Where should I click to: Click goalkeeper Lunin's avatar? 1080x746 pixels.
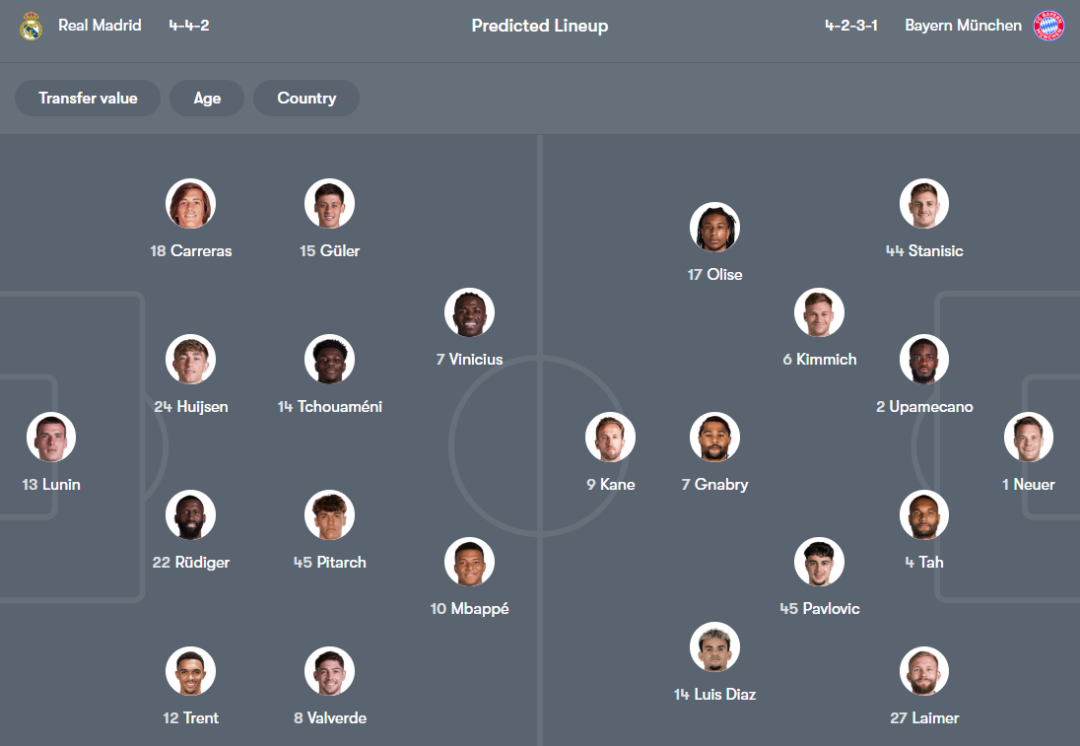[51, 438]
